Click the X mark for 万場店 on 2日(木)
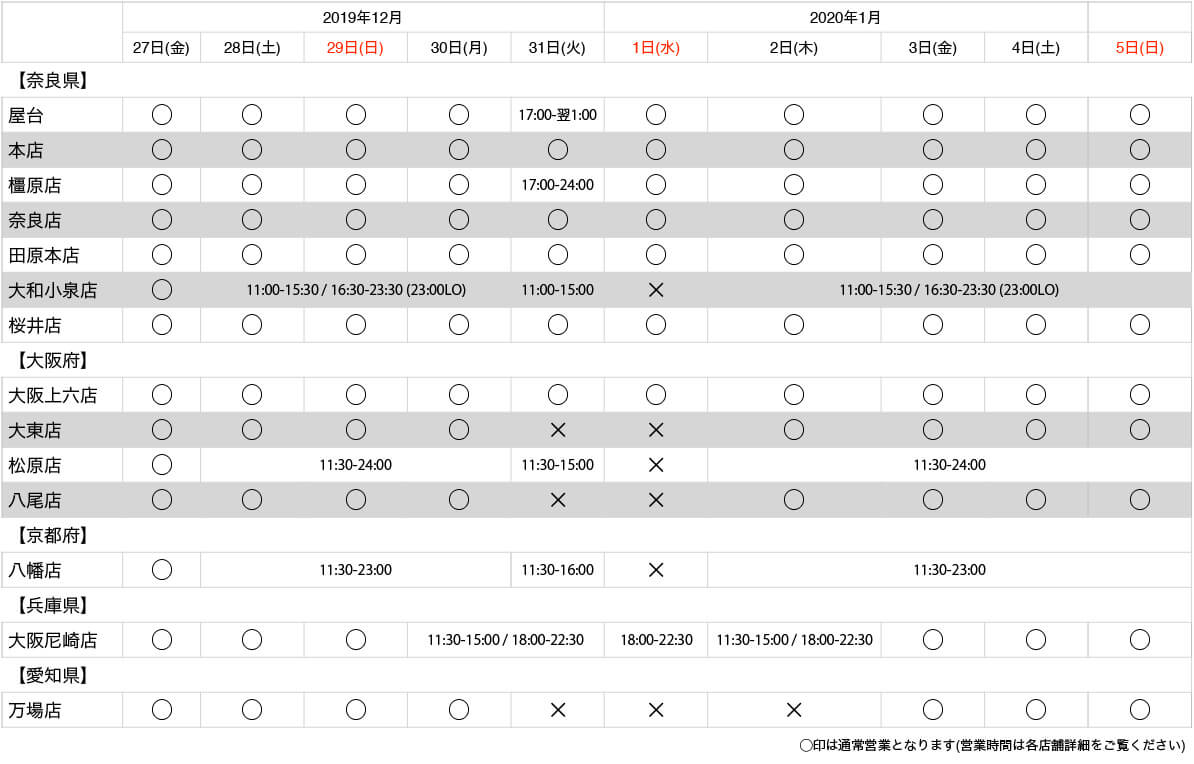Viewport: 1194px width, 764px height. coord(793,711)
